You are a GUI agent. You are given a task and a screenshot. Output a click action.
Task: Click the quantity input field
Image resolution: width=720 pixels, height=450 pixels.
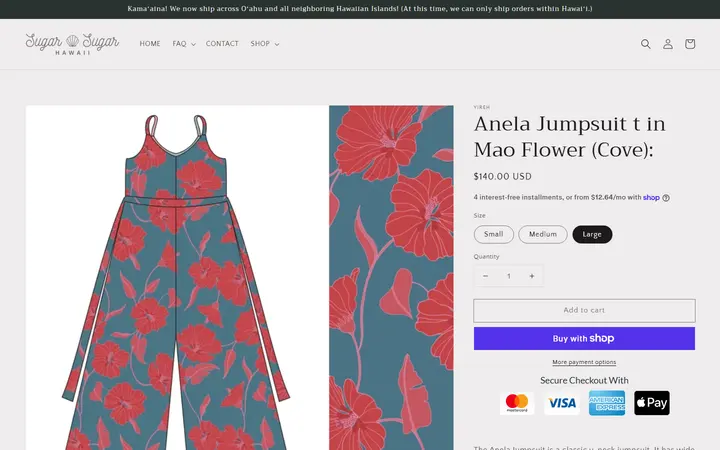509,276
